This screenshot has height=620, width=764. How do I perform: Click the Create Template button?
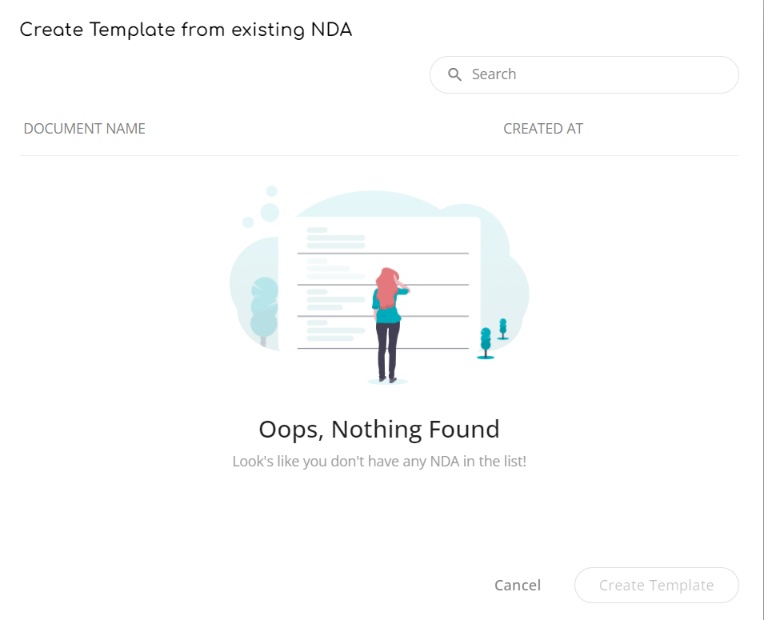656,585
